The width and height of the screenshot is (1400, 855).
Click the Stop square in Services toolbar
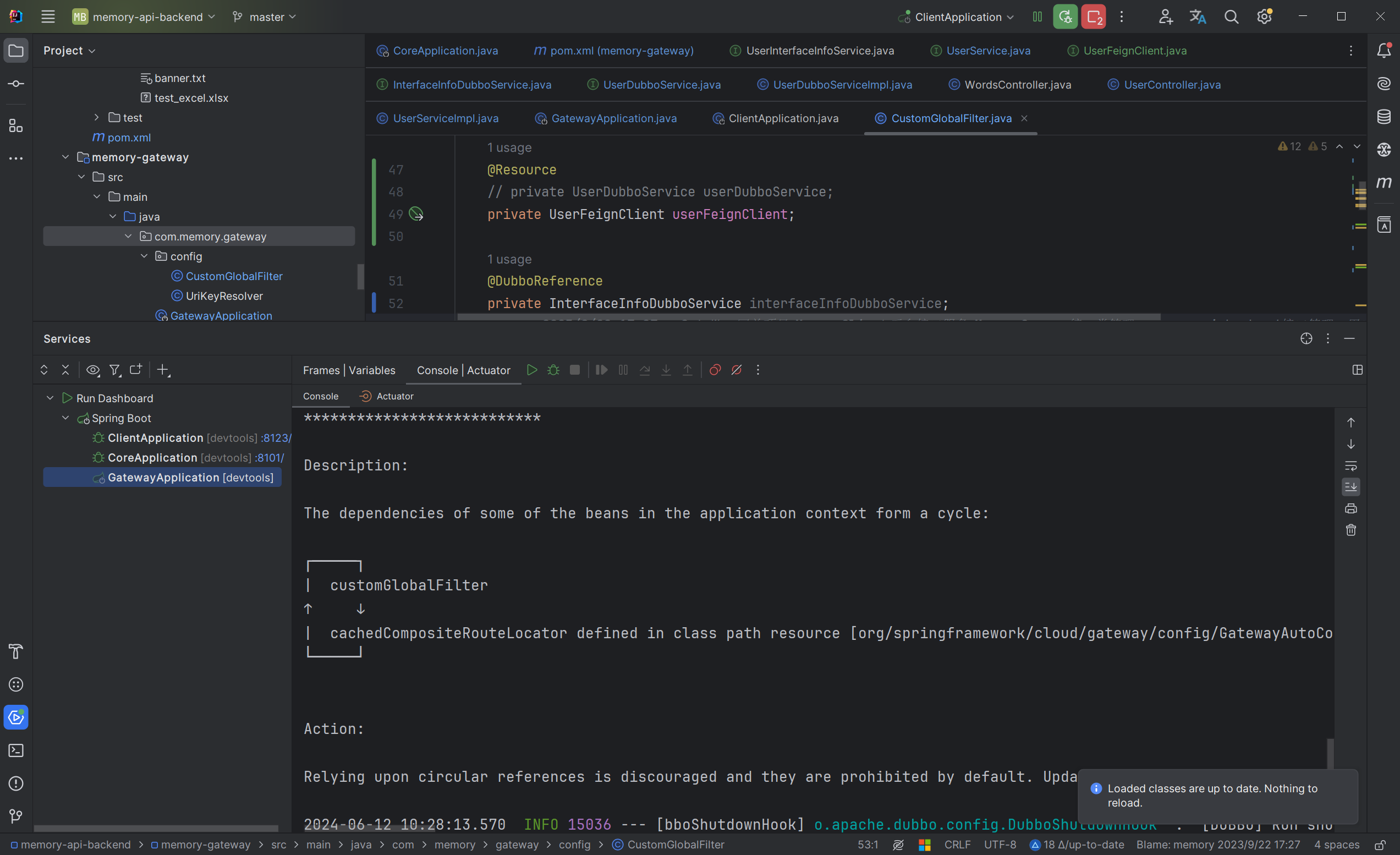point(574,370)
